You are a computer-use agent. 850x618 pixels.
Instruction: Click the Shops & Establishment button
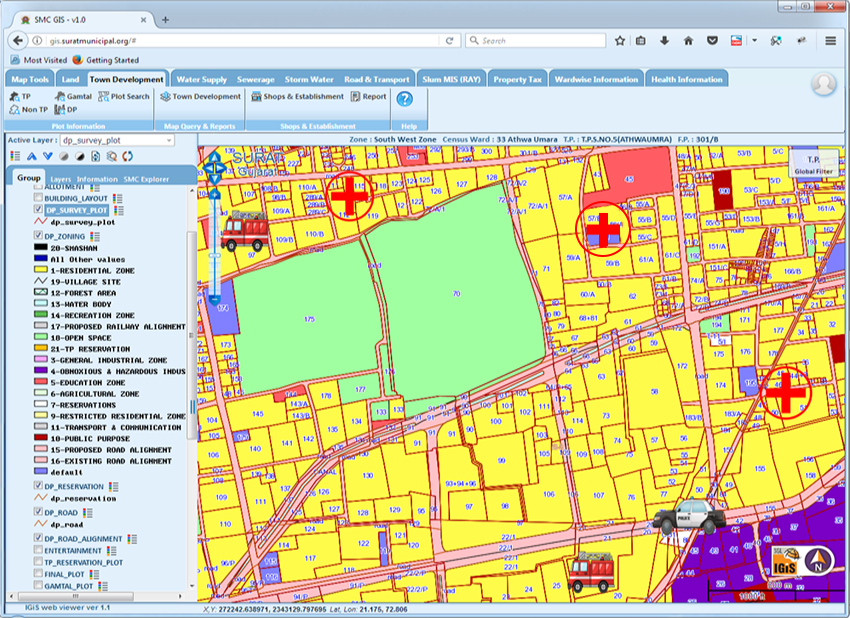[297, 96]
